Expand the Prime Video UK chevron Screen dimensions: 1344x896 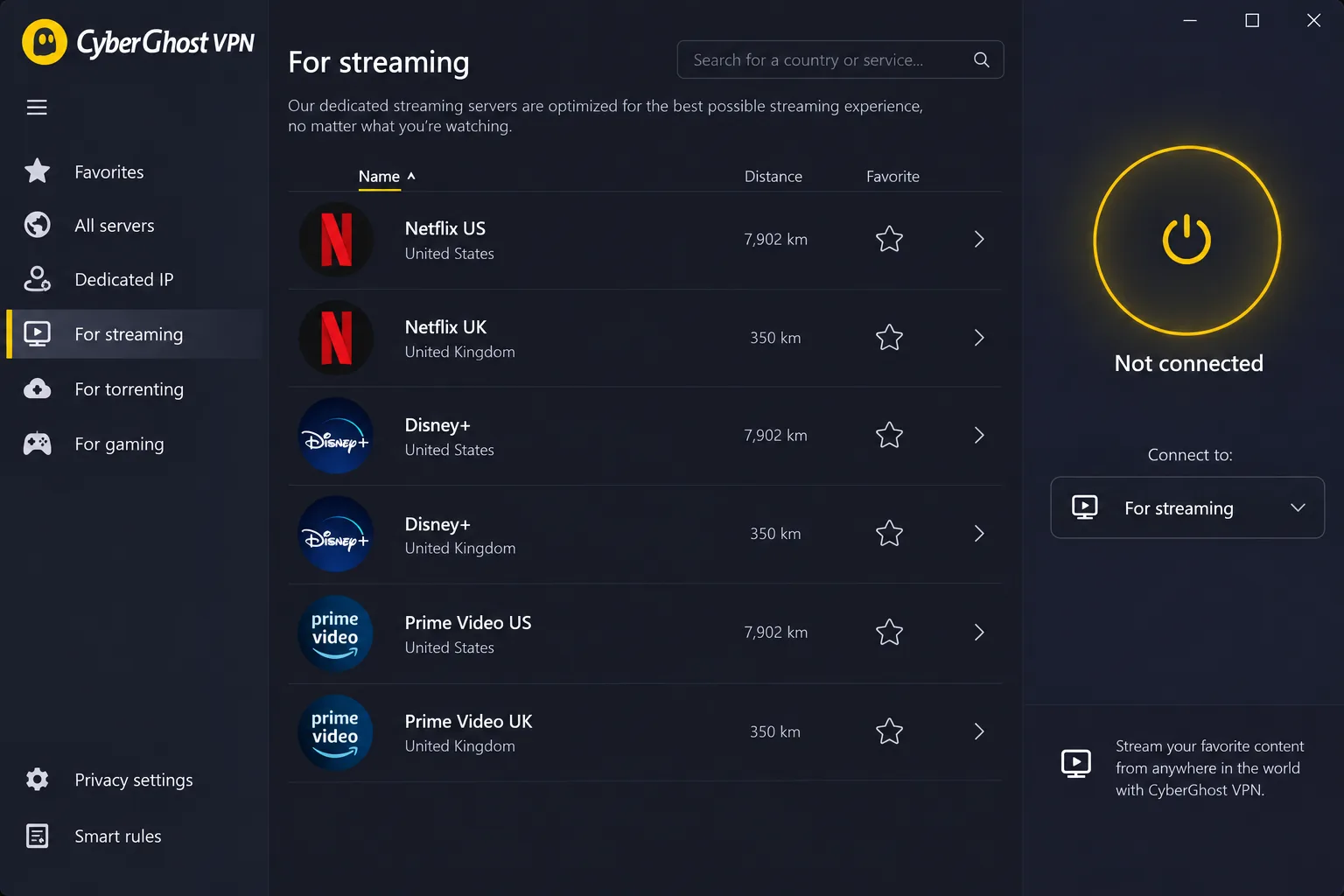click(979, 731)
